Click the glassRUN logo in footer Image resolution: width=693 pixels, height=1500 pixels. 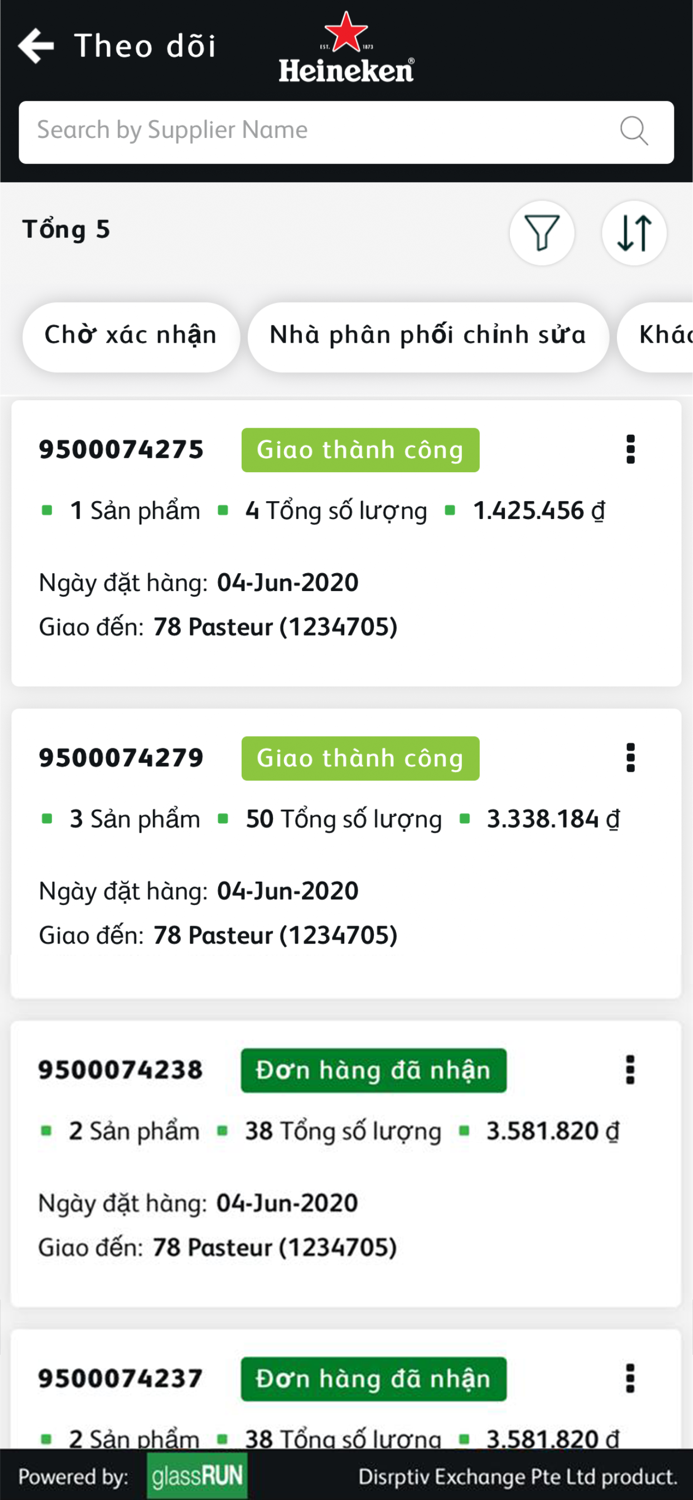click(x=197, y=1475)
